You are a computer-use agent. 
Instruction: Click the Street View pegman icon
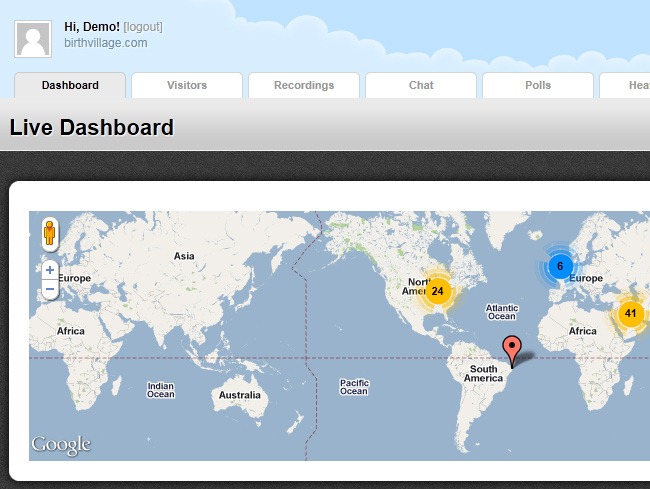(50, 235)
